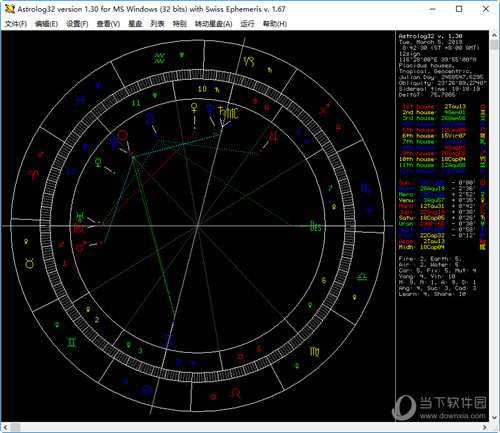Click the '6th house' row in the sidebar

[443, 136]
